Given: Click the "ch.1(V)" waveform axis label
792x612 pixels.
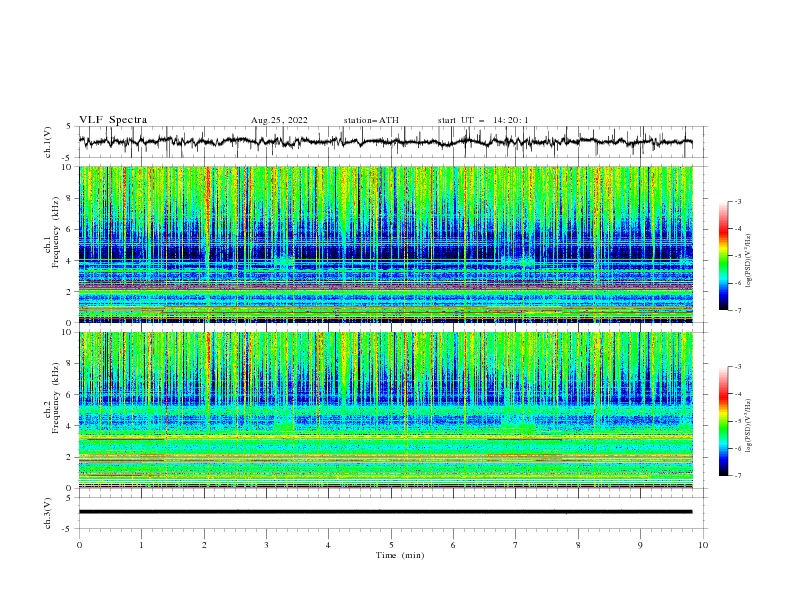Looking at the screenshot, I should click(x=48, y=142).
